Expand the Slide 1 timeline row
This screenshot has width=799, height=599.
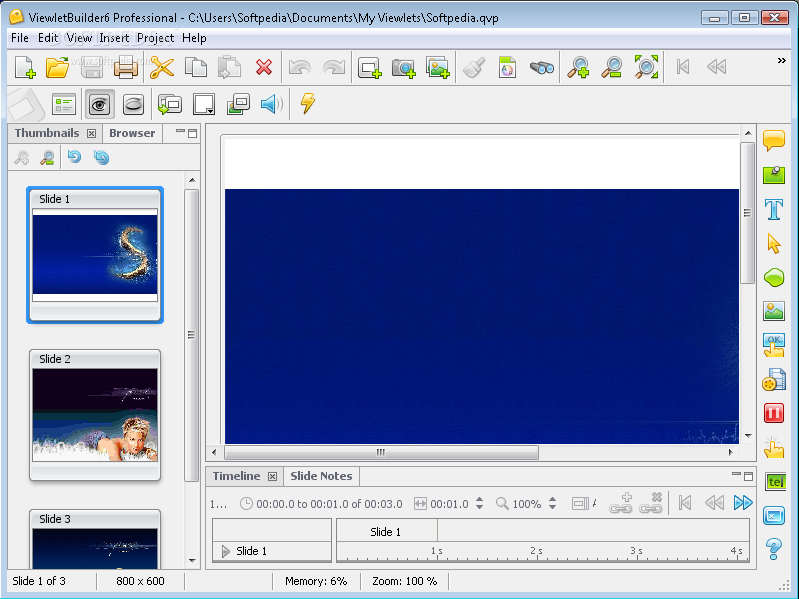point(226,551)
